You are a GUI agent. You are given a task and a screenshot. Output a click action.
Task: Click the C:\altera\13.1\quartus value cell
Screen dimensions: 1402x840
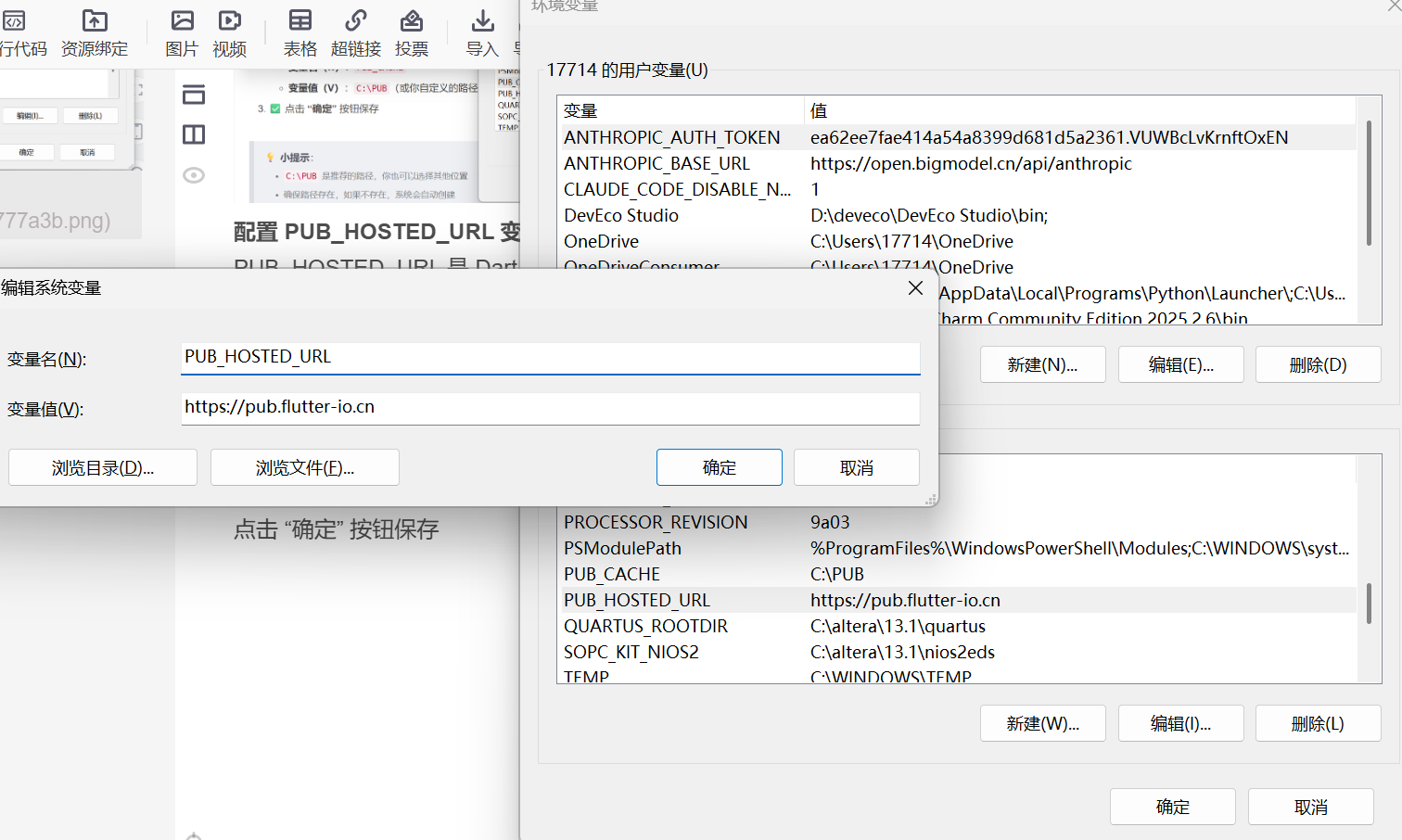(x=898, y=626)
